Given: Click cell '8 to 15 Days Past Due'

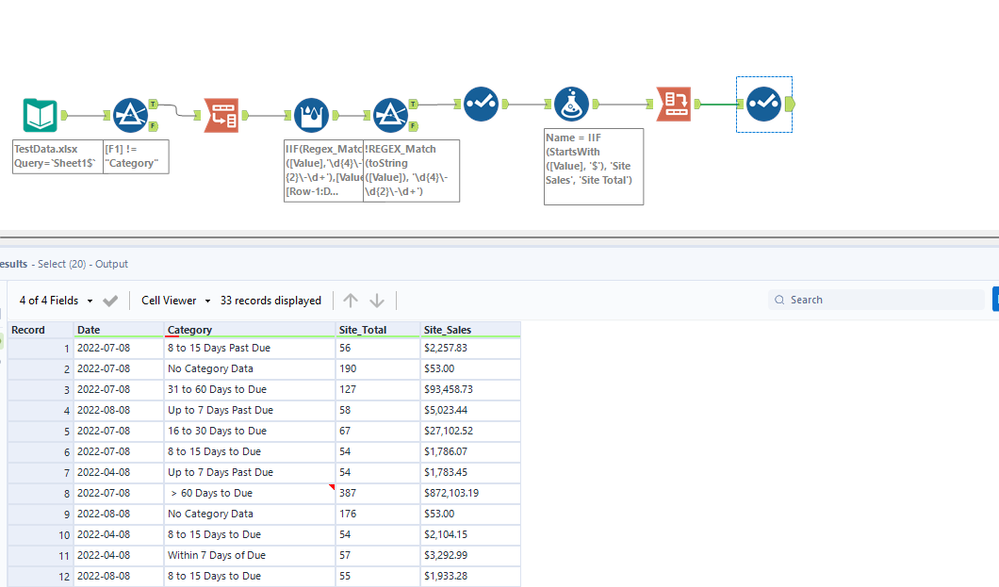Looking at the screenshot, I should tap(250, 348).
